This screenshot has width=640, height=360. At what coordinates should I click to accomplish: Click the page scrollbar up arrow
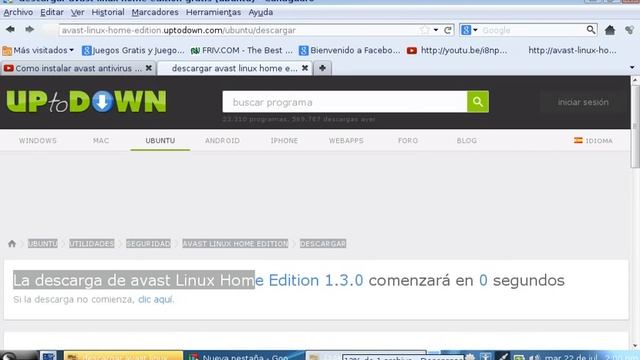(635, 80)
